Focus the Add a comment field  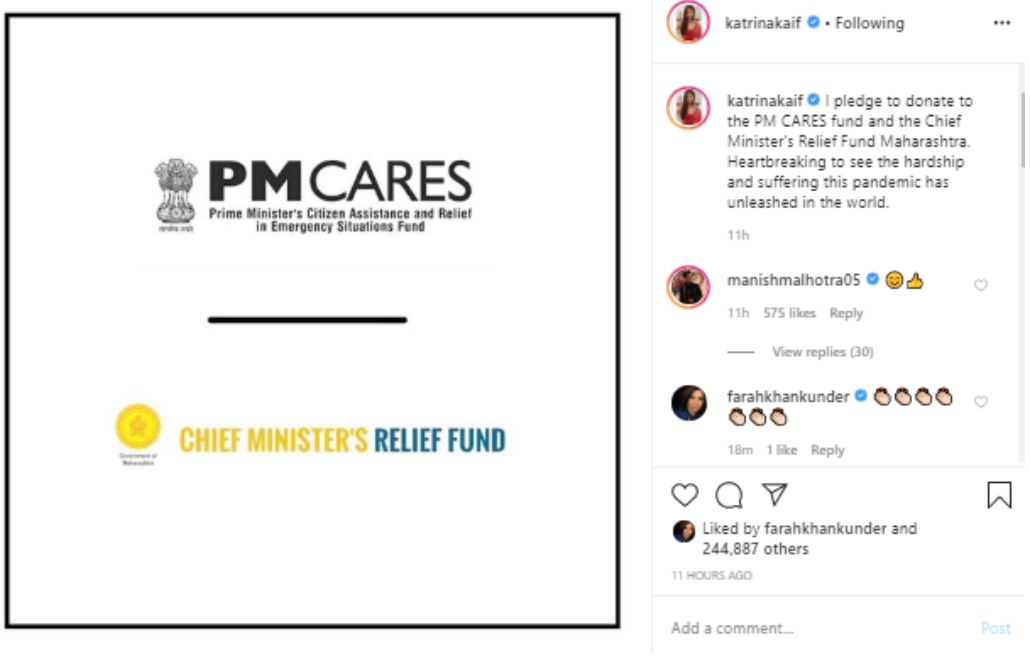point(821,629)
